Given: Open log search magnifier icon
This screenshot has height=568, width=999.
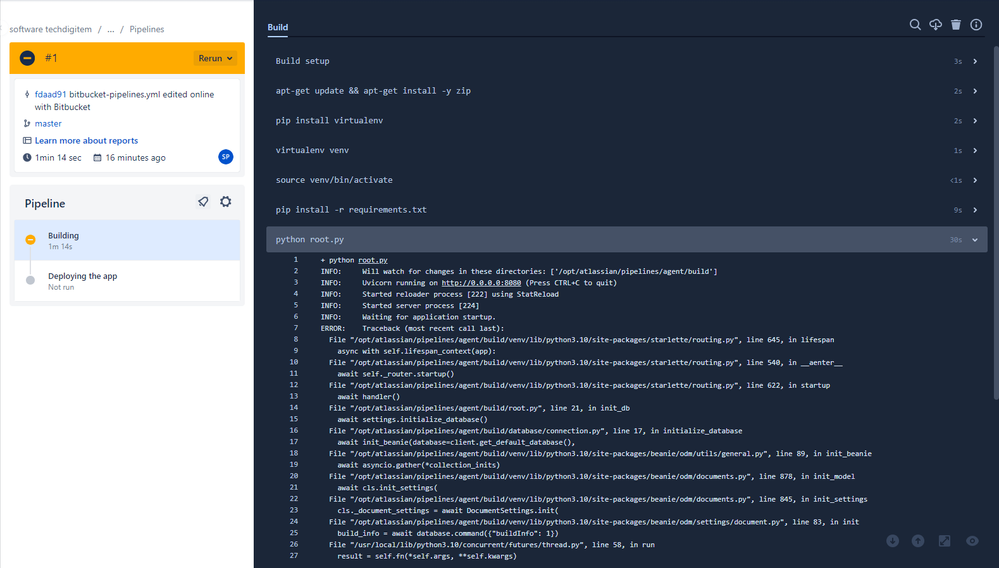Looking at the screenshot, I should (x=915, y=25).
